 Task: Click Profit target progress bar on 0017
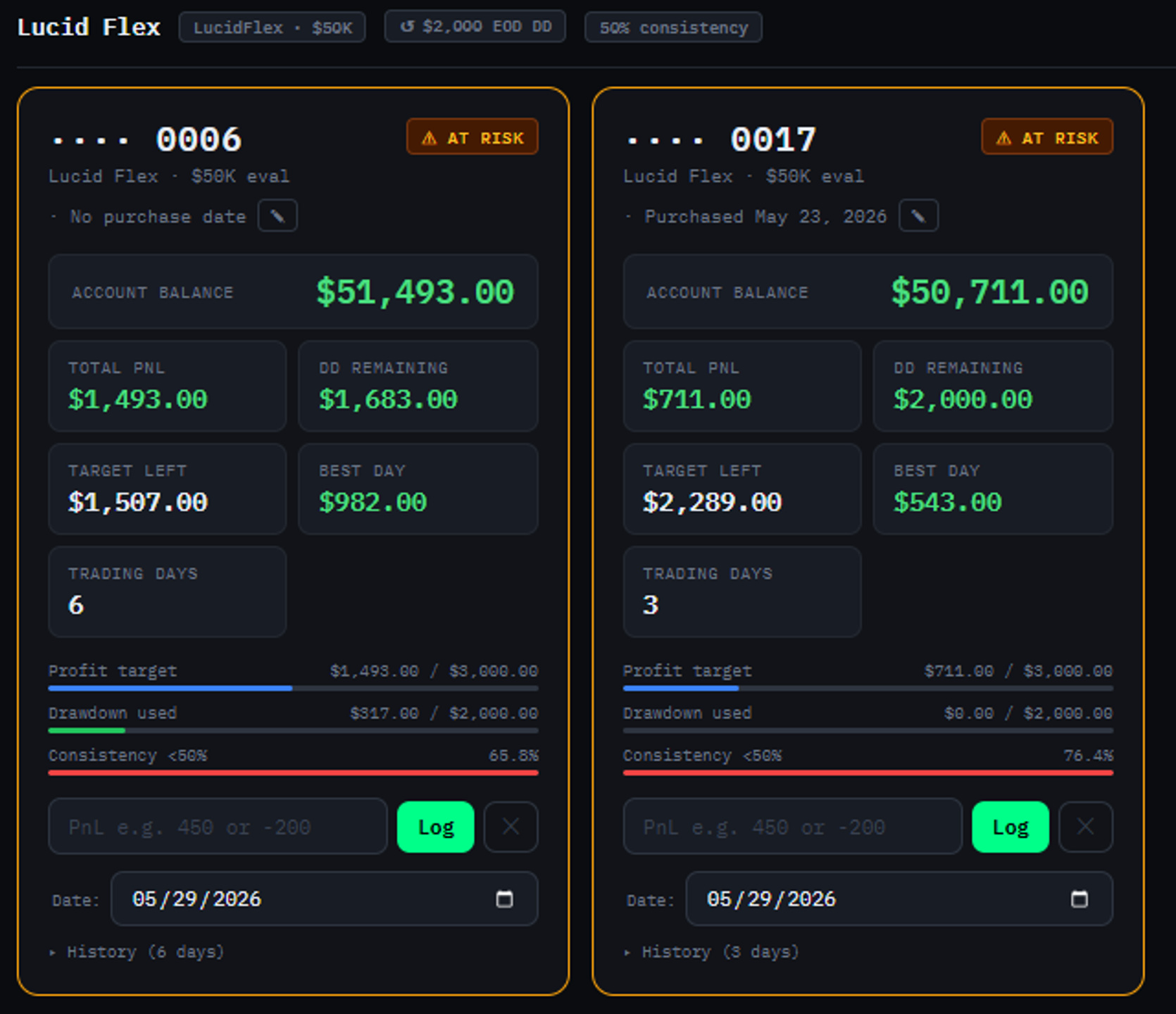coord(868,688)
